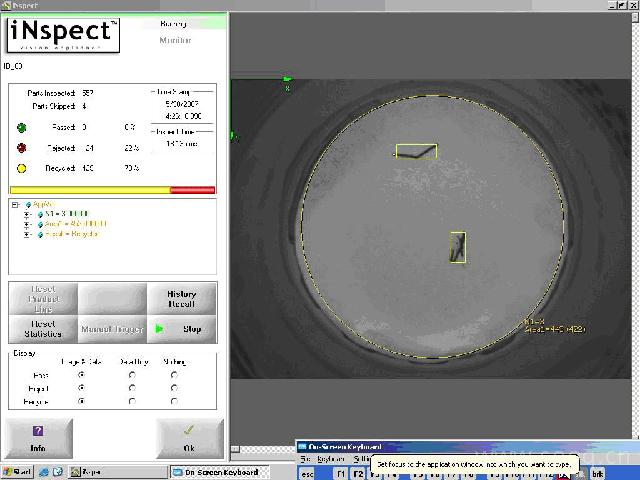Click the esc key on the on-screen keyboard

pyautogui.click(x=307, y=472)
